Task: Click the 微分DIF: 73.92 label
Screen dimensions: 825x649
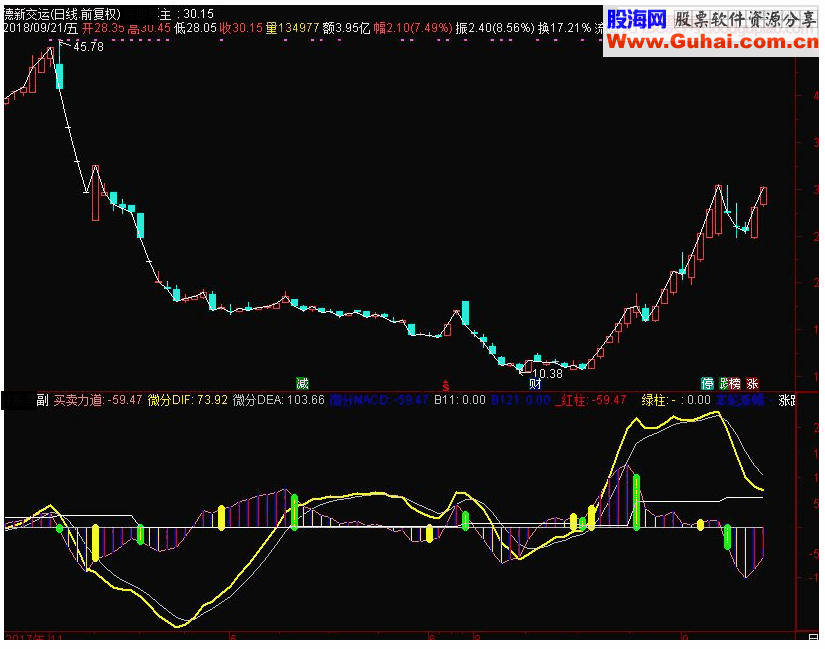Action: [188, 400]
